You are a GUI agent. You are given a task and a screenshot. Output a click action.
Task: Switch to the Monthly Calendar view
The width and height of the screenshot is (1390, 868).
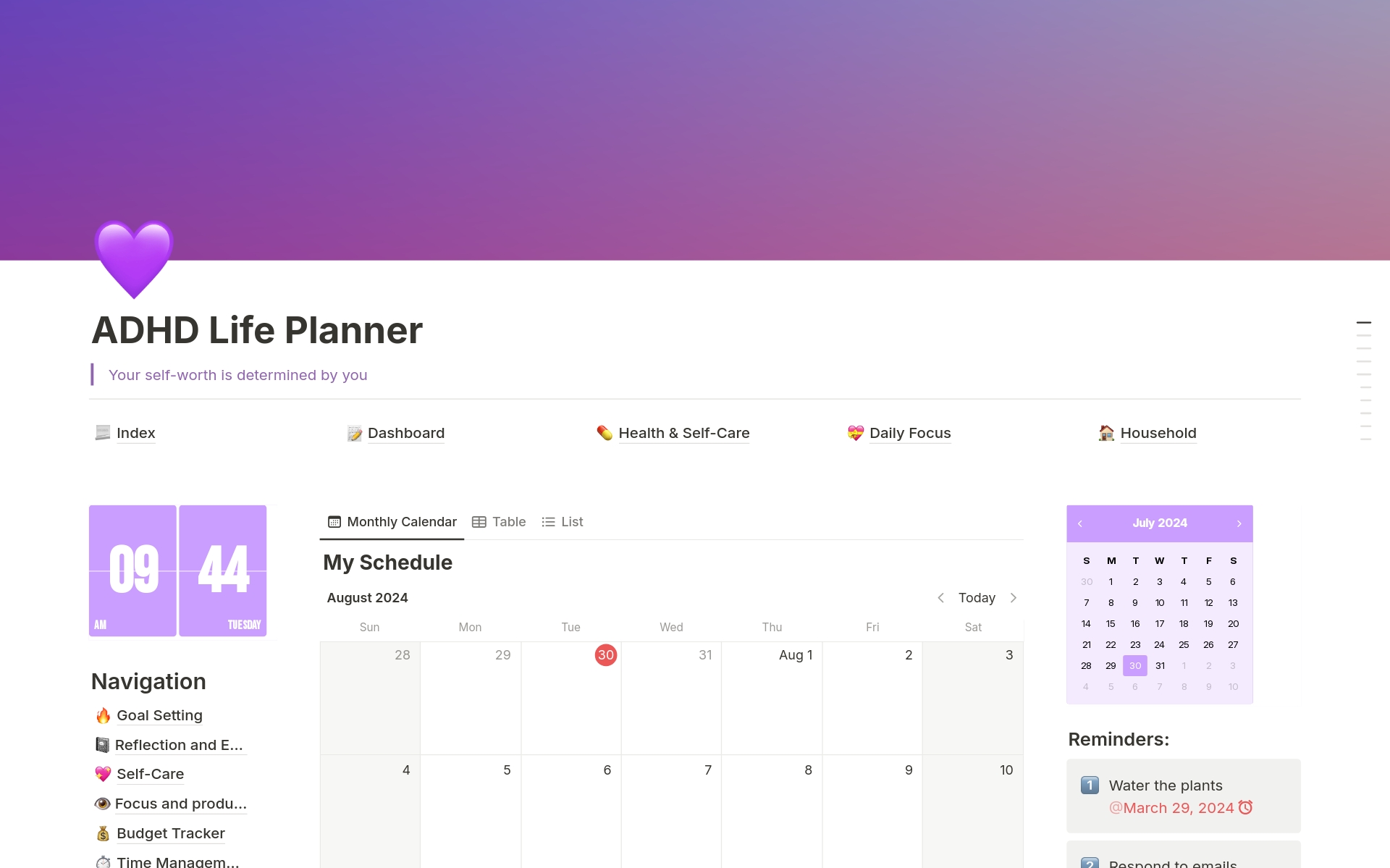pyautogui.click(x=392, y=521)
